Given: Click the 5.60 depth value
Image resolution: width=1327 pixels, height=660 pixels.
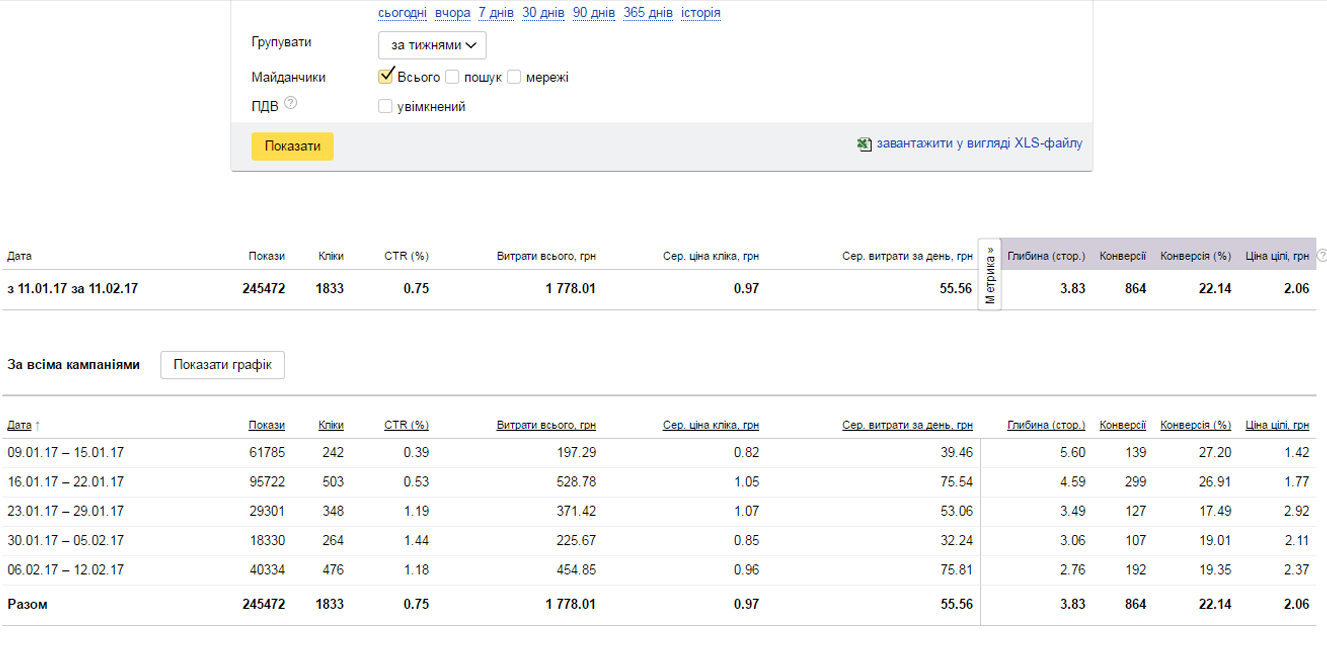Looking at the screenshot, I should (x=1072, y=453).
